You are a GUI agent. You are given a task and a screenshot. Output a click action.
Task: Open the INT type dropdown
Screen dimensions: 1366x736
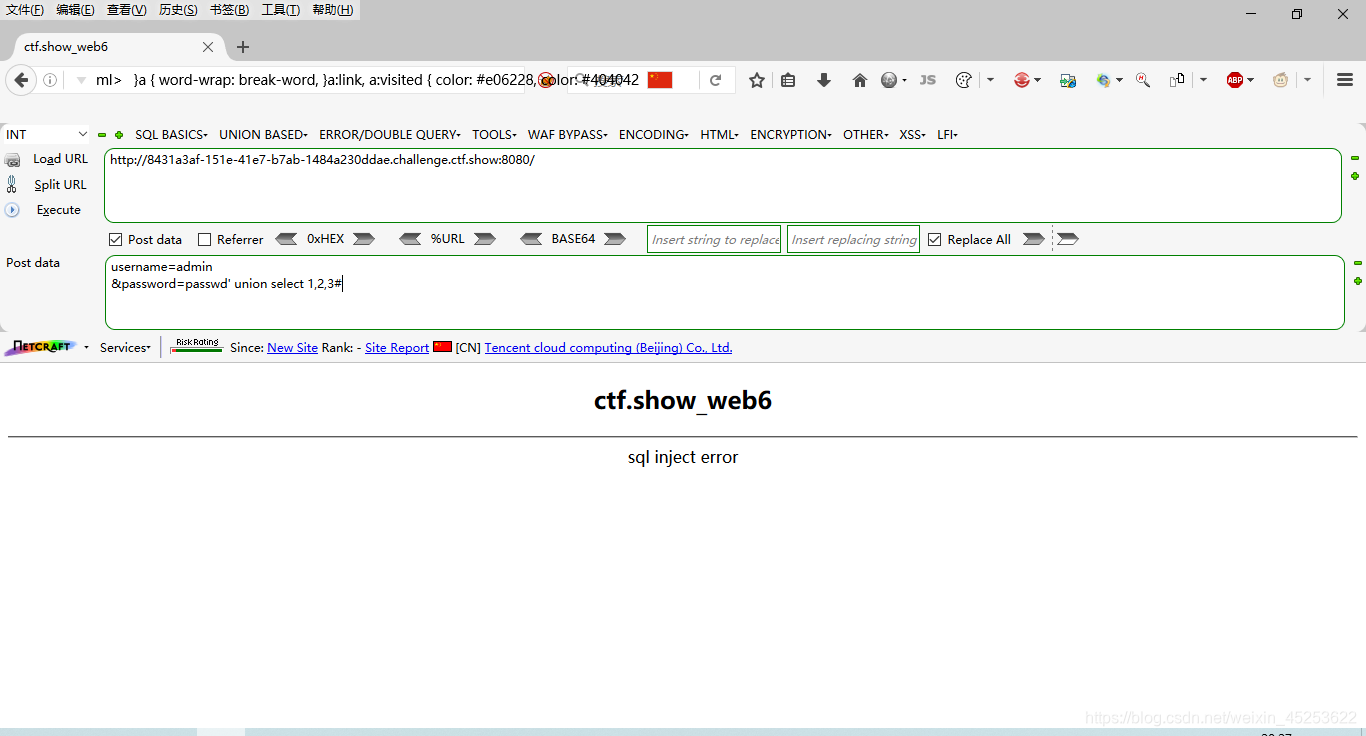[x=45, y=133]
